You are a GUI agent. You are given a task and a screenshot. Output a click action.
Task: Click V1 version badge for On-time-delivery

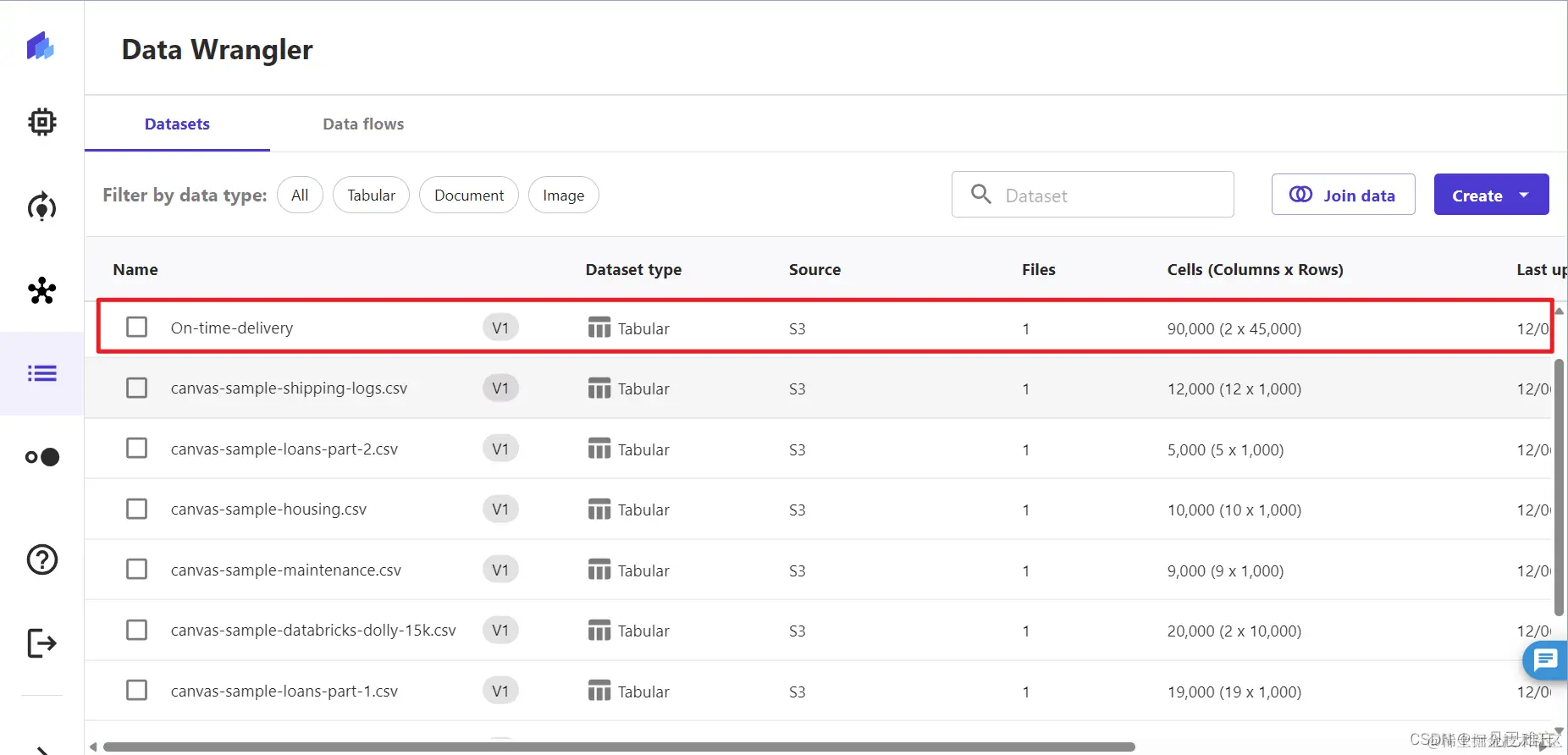(500, 328)
